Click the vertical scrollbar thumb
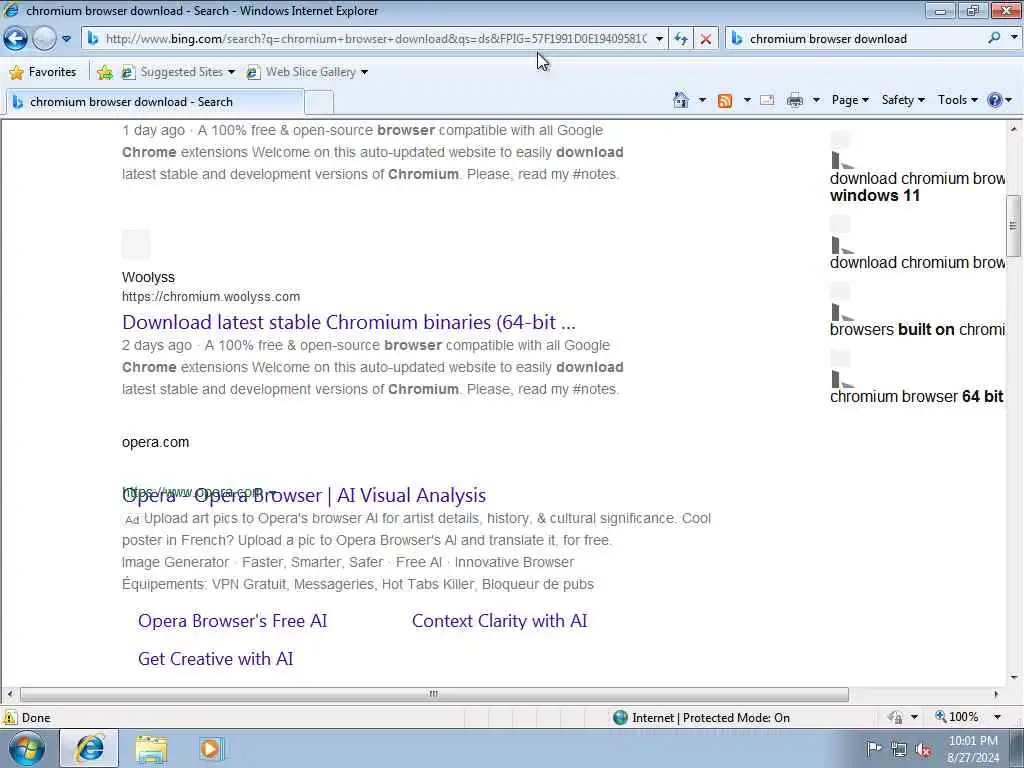The height and width of the screenshot is (768, 1024). pyautogui.click(x=1014, y=225)
